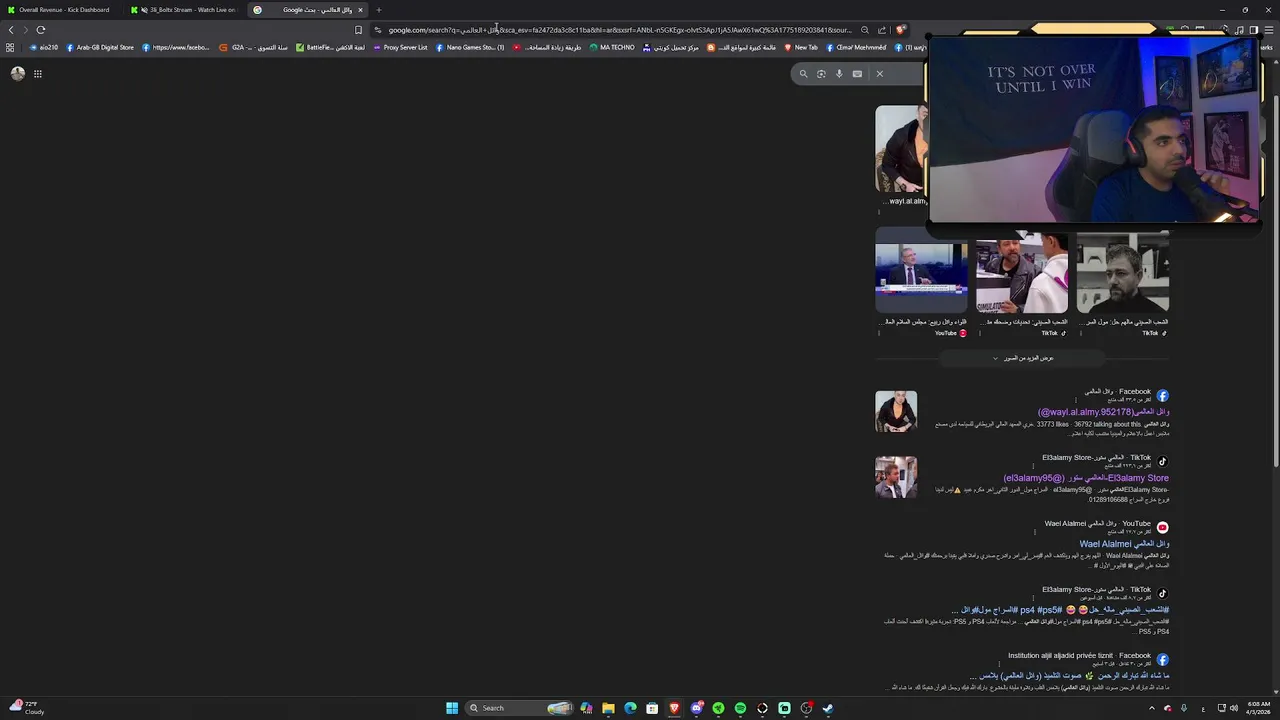Open options for the YouTube result
The image size is (1280, 720).
tap(1035, 532)
